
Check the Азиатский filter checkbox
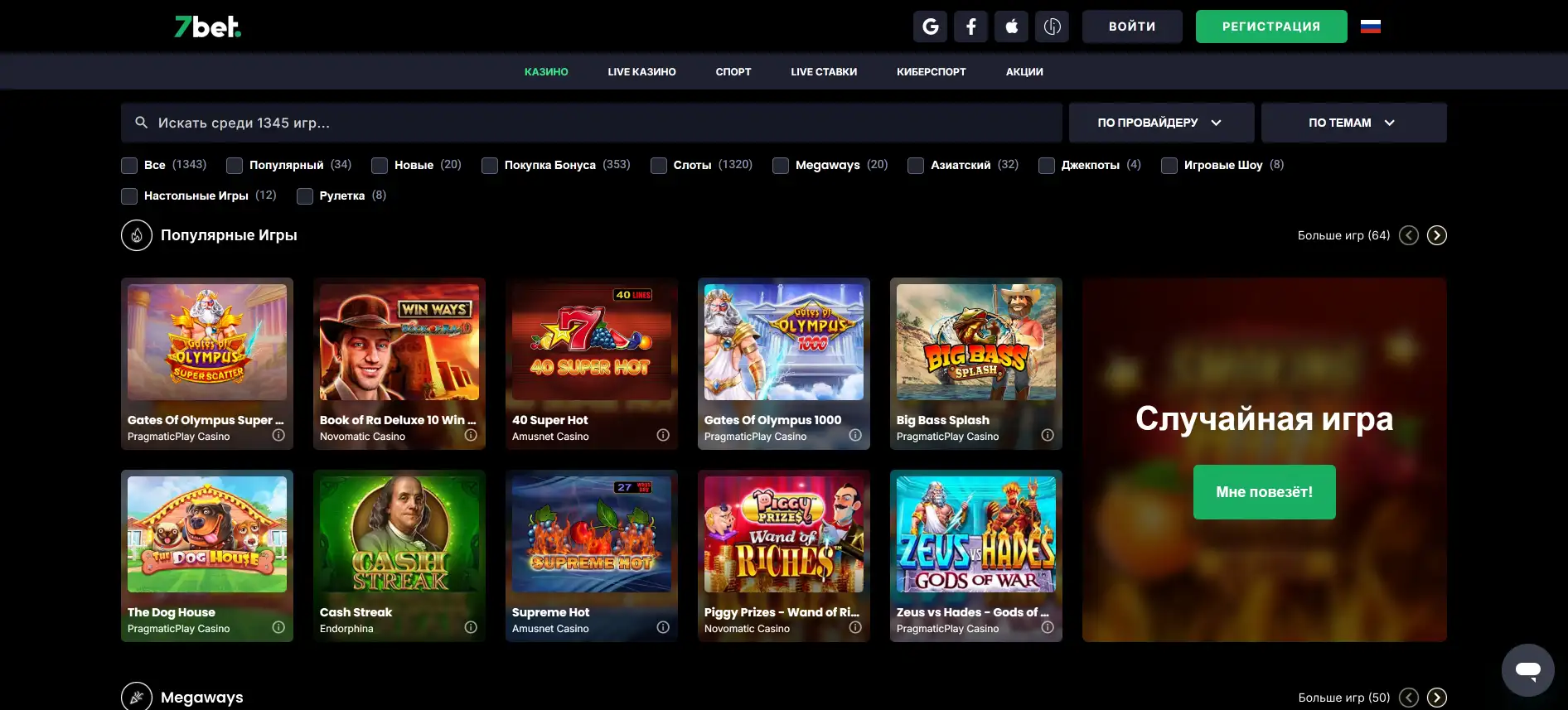point(916,166)
